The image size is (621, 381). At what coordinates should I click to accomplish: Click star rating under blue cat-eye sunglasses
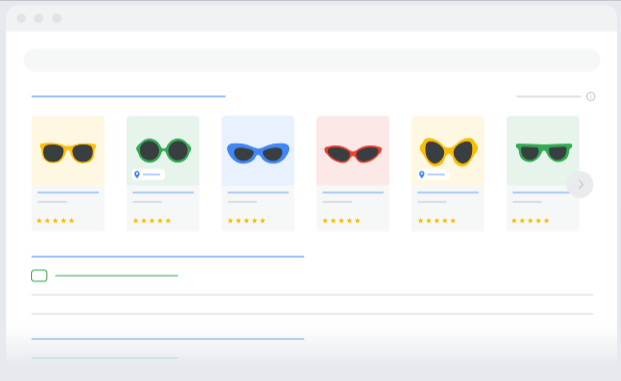click(246, 221)
